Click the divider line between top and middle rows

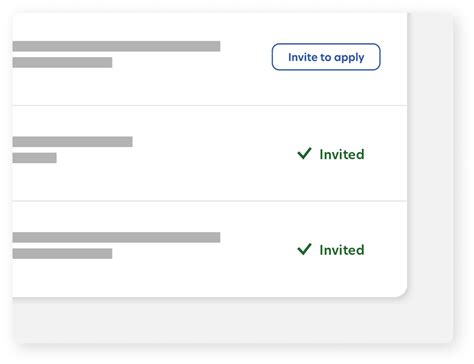point(210,106)
